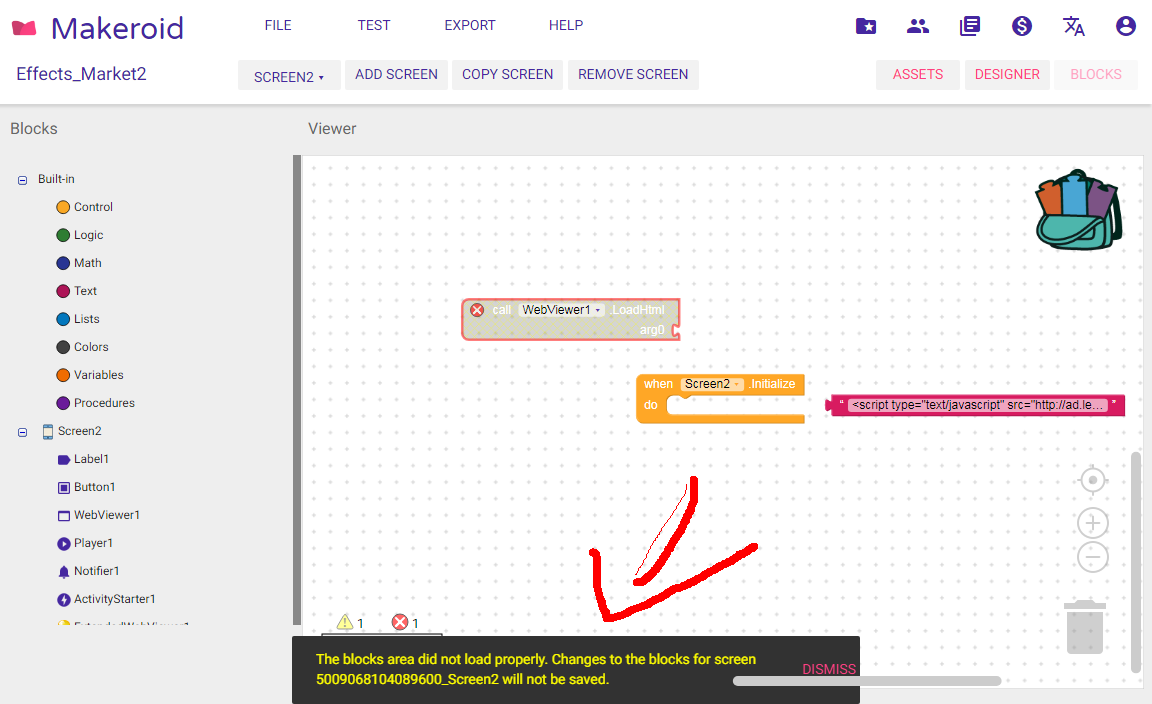Screen dimensions: 1152x704
Task: Open the backpack icon in viewer
Action: tap(1078, 211)
